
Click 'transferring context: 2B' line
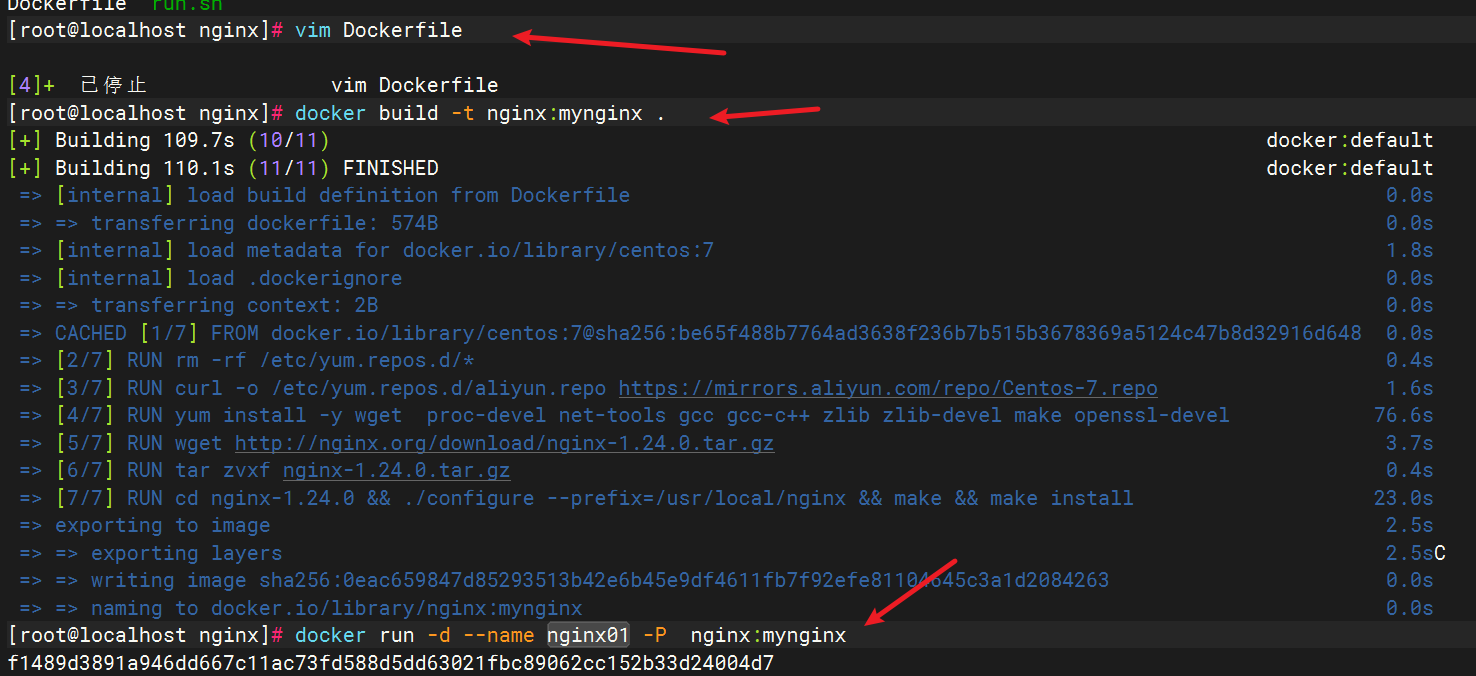coord(198,305)
